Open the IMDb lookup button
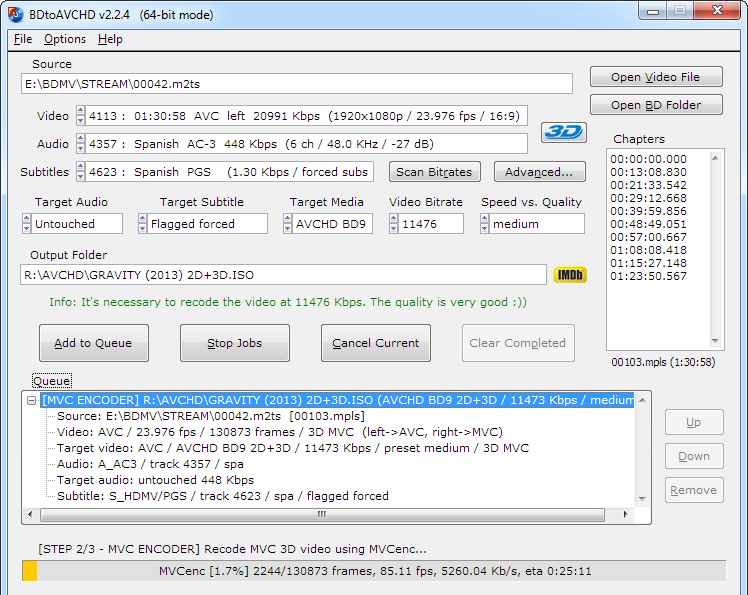The height and width of the screenshot is (595, 748). 570,275
